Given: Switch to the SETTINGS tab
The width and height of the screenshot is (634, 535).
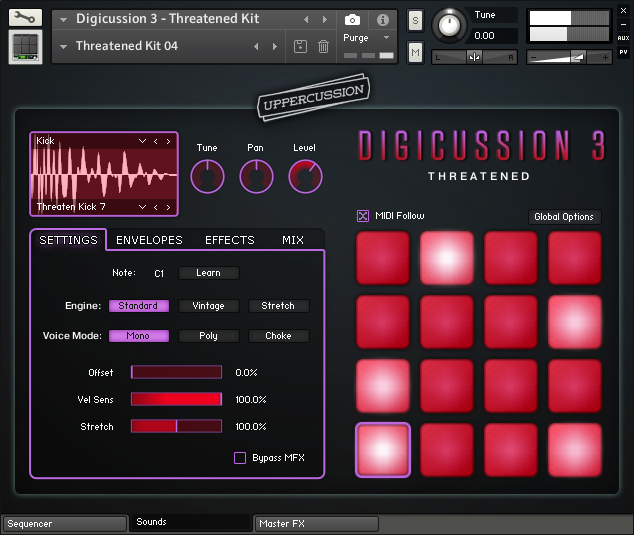Looking at the screenshot, I should click(68, 240).
